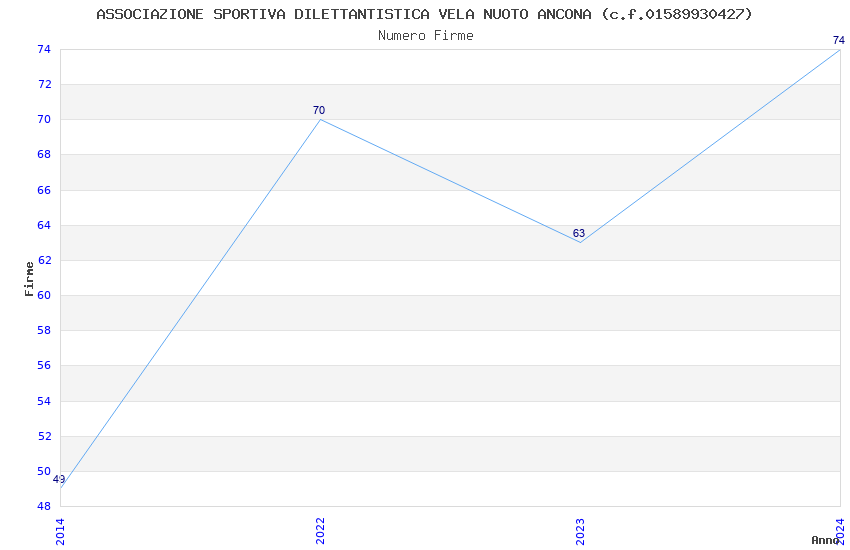This screenshot has width=850, height=550.
Task: Click the y-axis tick label 66
Action: click(x=44, y=190)
